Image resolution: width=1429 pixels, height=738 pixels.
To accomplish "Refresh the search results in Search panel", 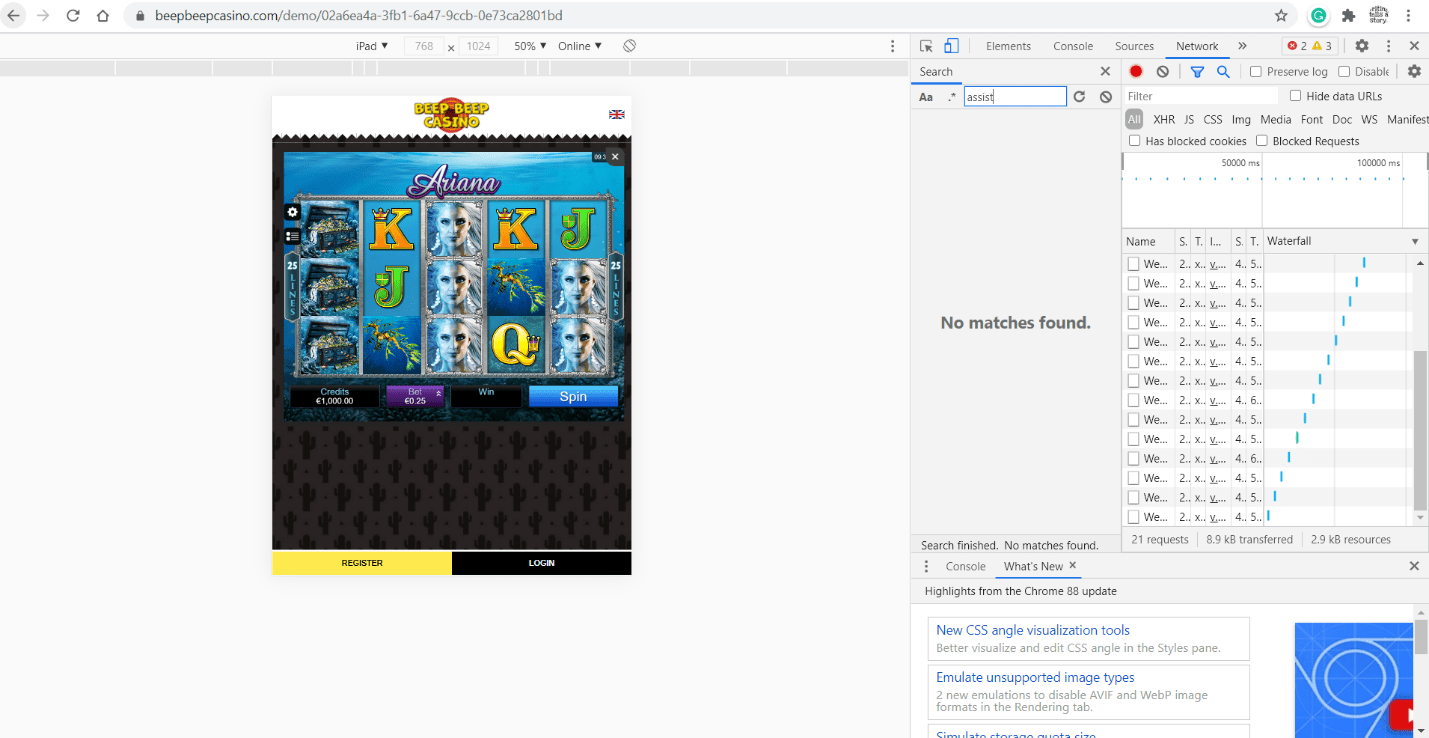I will pyautogui.click(x=1079, y=97).
